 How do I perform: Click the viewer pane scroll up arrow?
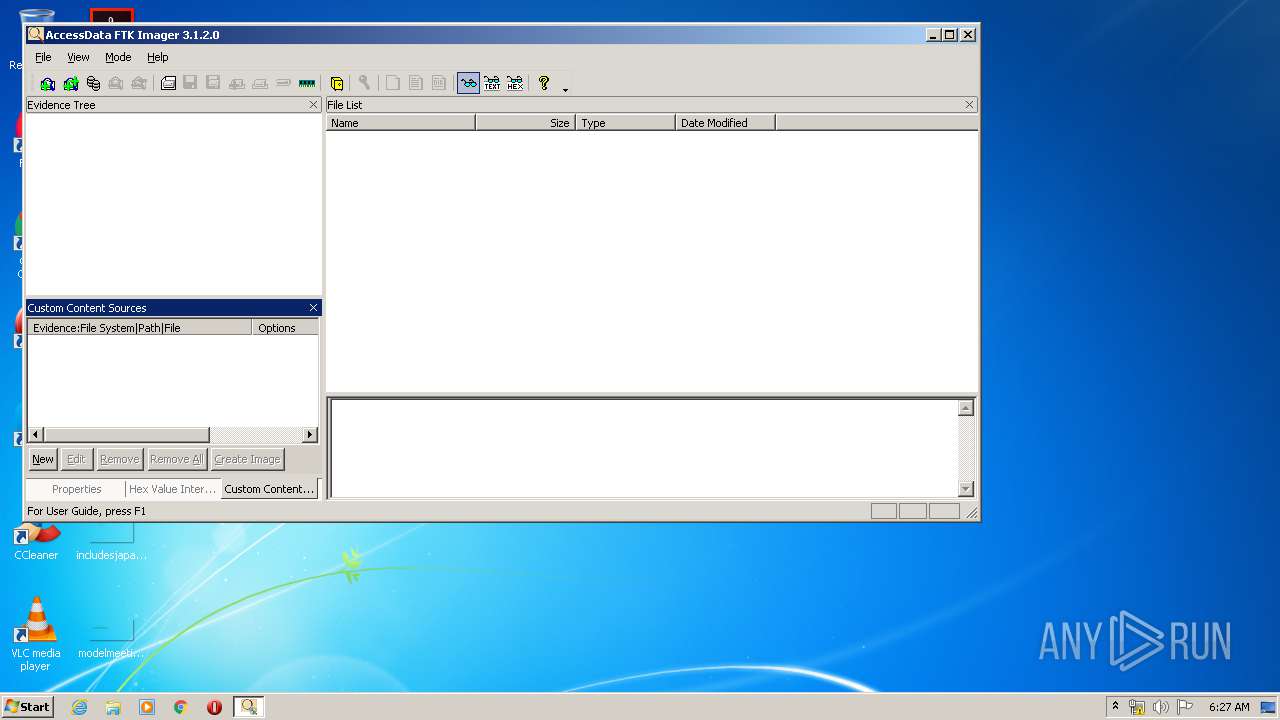[966, 408]
